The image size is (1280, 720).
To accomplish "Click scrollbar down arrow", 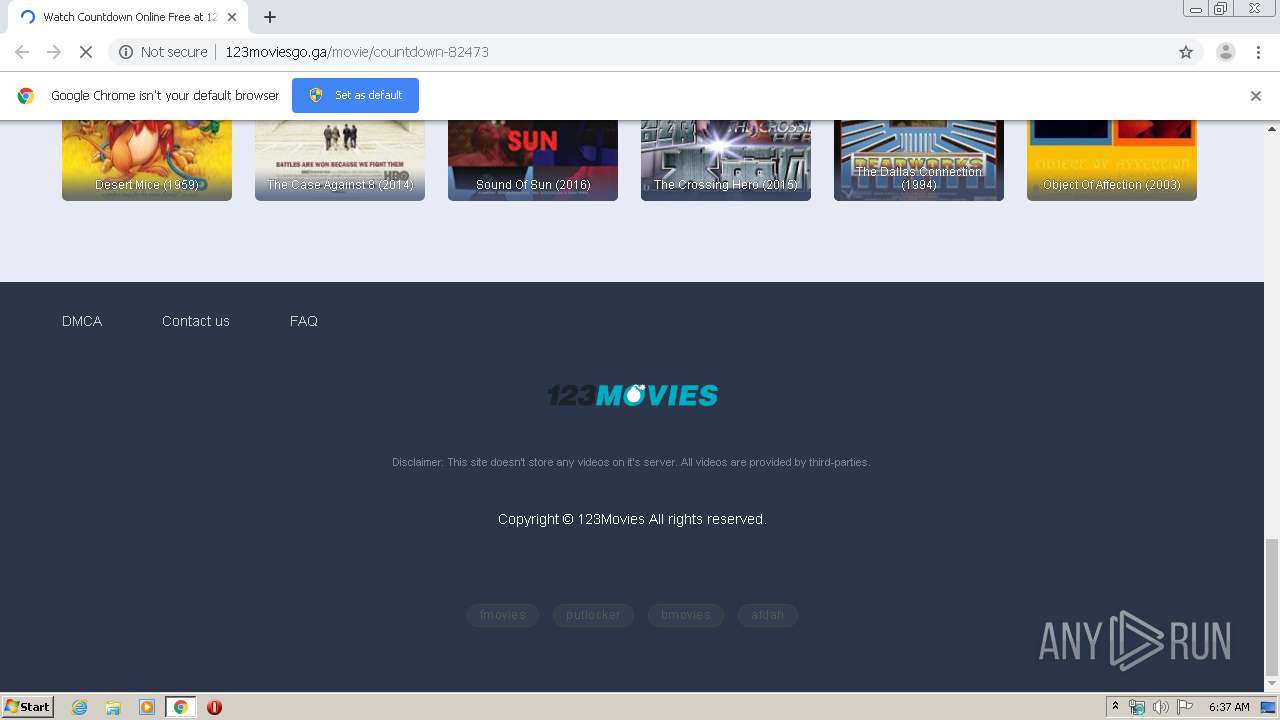I will [1272, 684].
